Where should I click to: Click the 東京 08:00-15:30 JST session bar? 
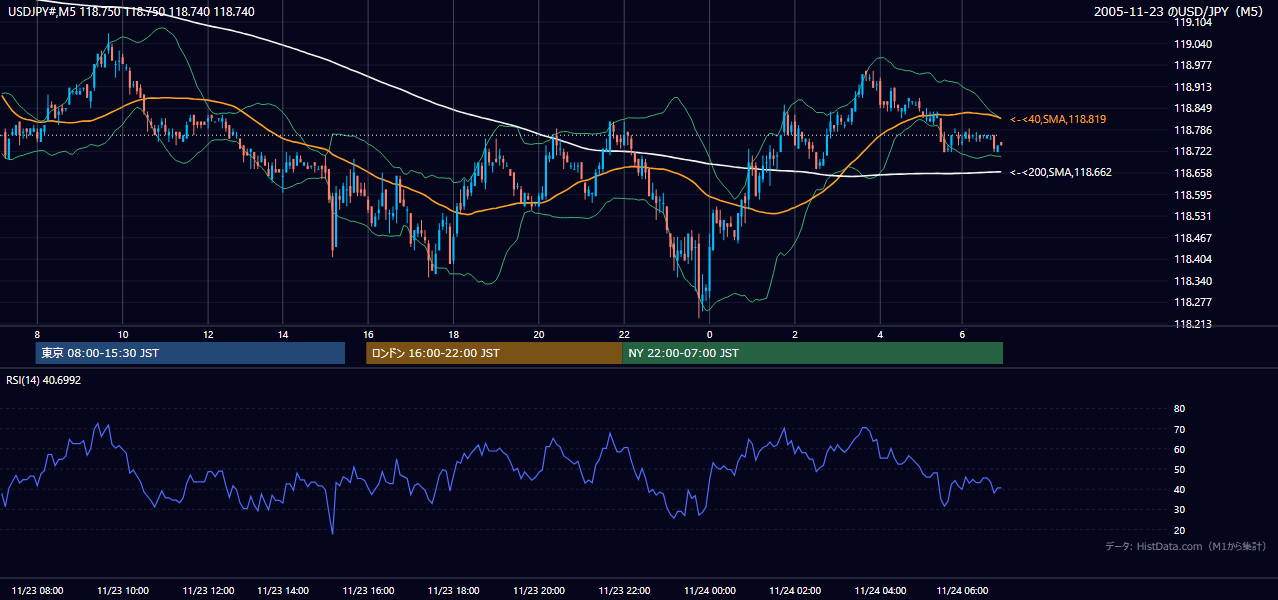pyautogui.click(x=190, y=353)
